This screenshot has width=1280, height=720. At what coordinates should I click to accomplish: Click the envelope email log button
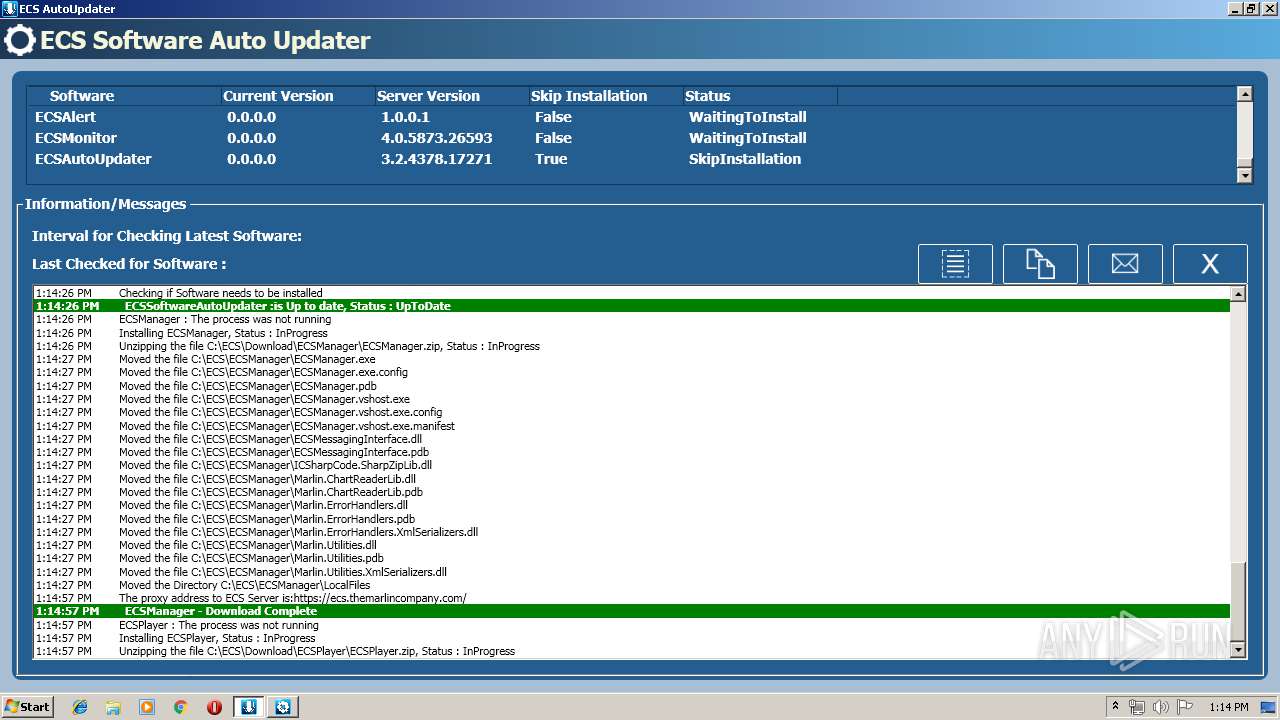pos(1125,264)
